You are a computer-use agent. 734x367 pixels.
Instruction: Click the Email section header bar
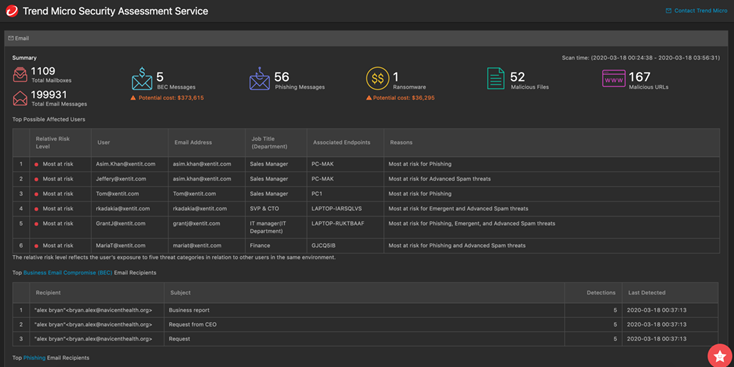pos(367,38)
